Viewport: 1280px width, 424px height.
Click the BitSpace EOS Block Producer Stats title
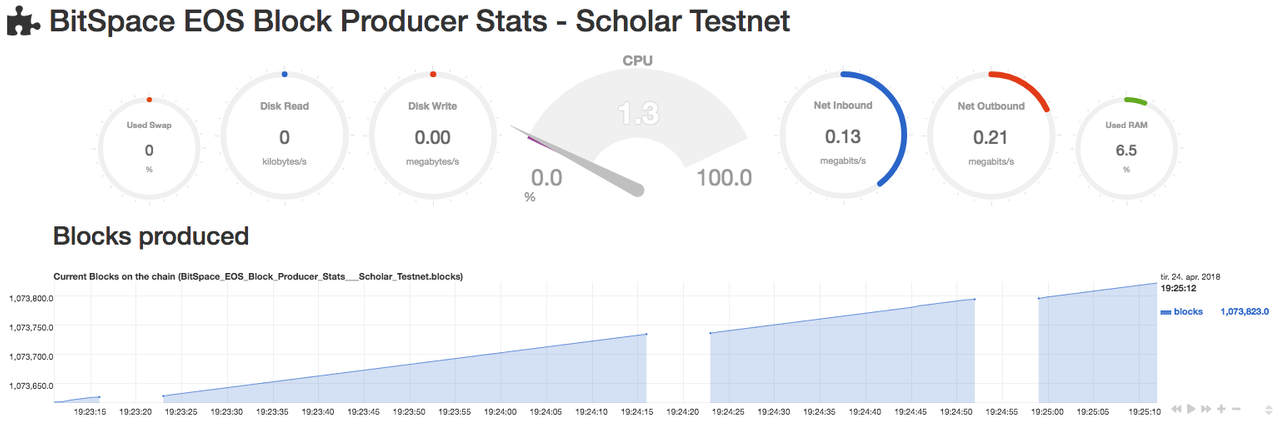(x=420, y=22)
